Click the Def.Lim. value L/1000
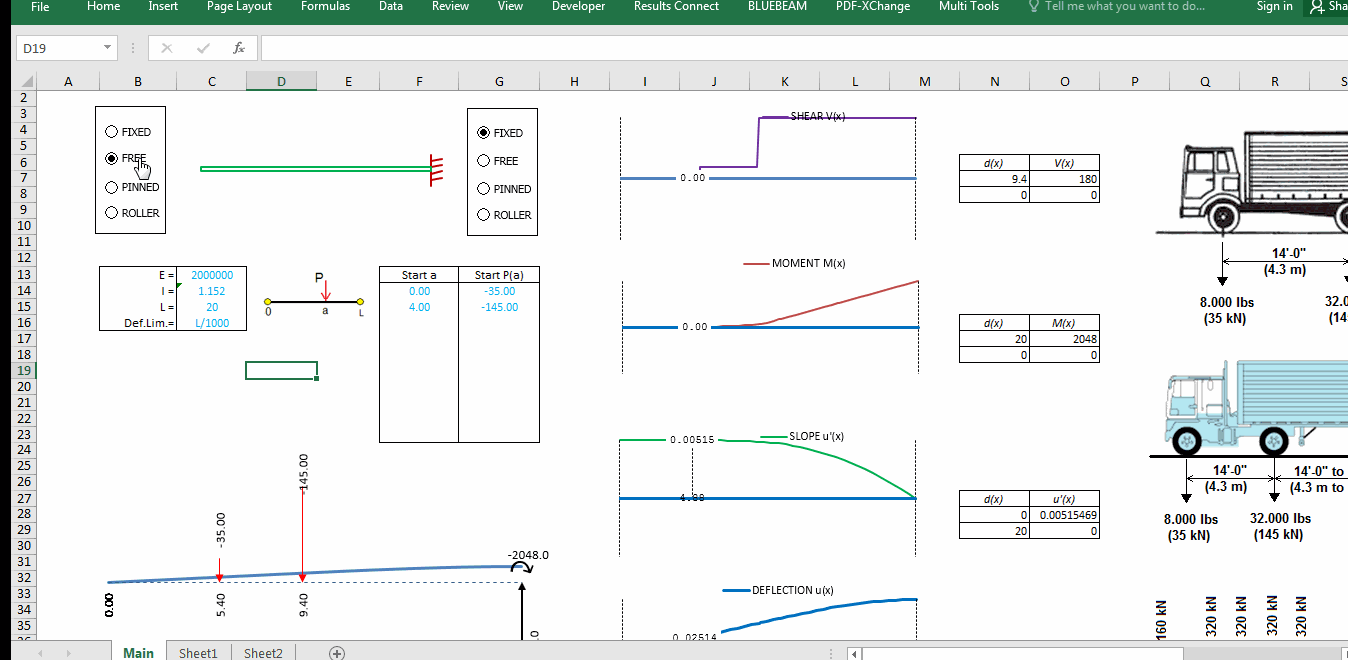Image resolution: width=1348 pixels, height=660 pixels. point(212,323)
